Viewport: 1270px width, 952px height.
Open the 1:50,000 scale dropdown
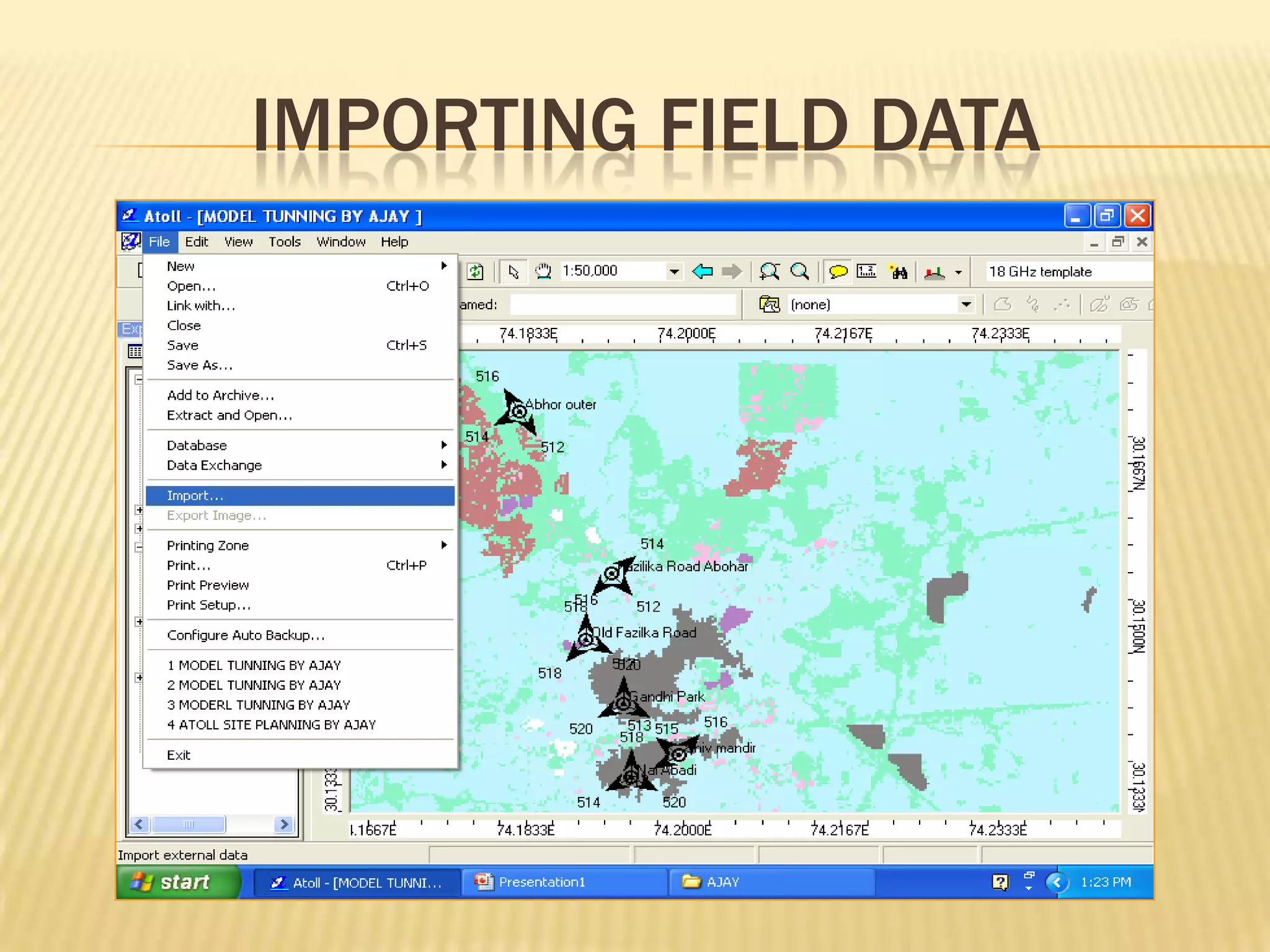(x=674, y=271)
